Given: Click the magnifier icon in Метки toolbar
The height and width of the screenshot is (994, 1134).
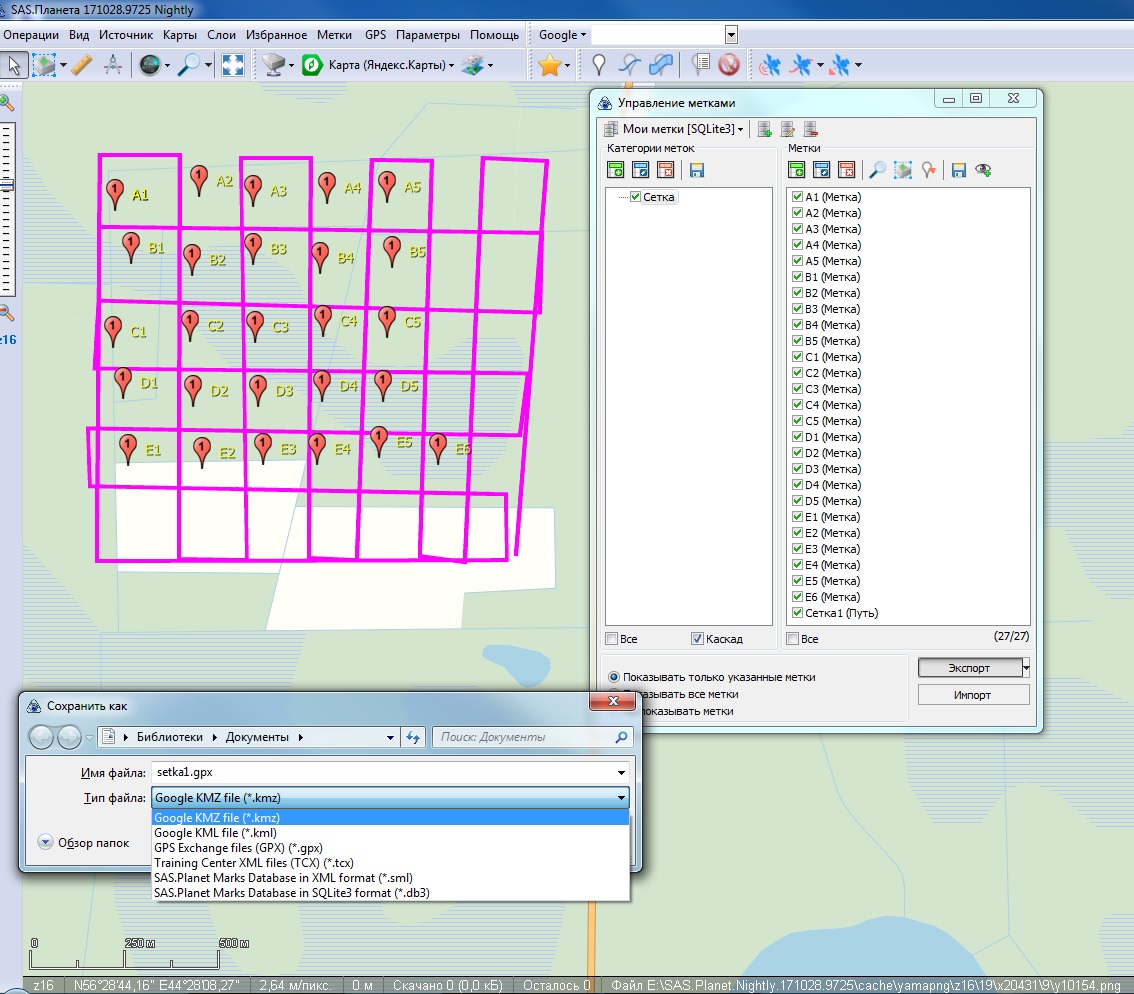Looking at the screenshot, I should pyautogui.click(x=877, y=170).
